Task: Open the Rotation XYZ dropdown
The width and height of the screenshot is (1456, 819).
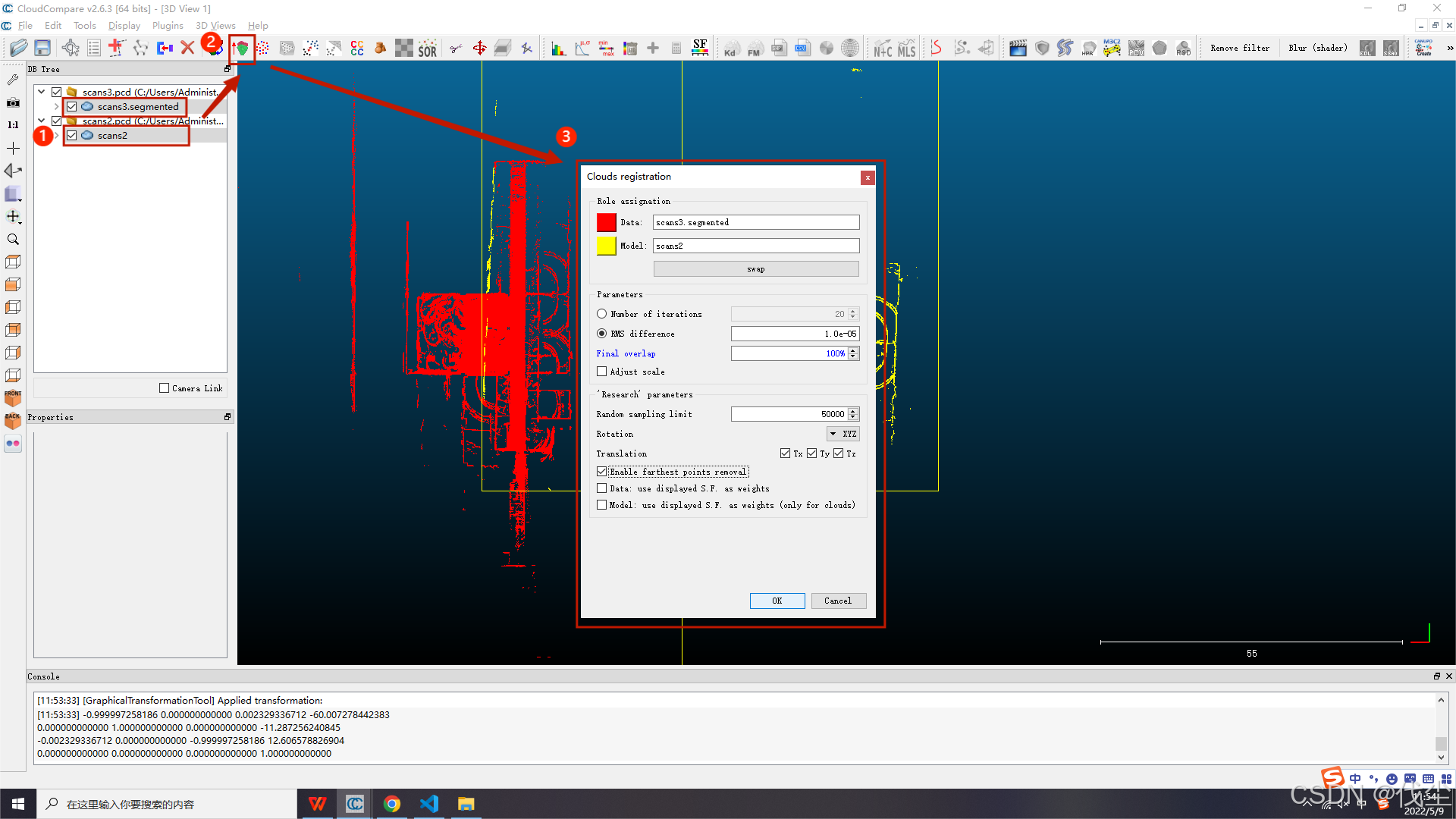Action: [843, 434]
